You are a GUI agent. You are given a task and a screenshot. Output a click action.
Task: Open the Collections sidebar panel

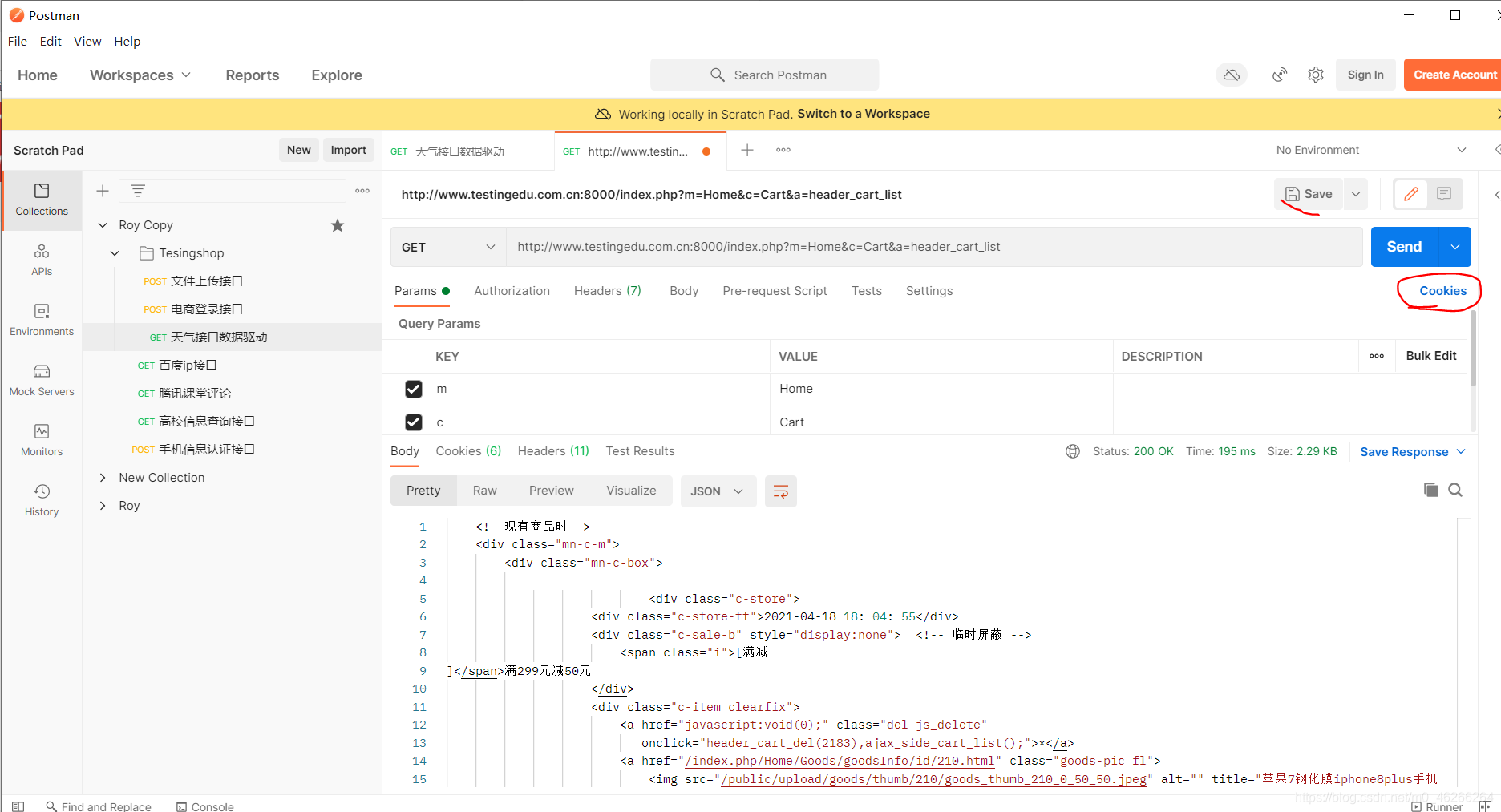pos(42,200)
